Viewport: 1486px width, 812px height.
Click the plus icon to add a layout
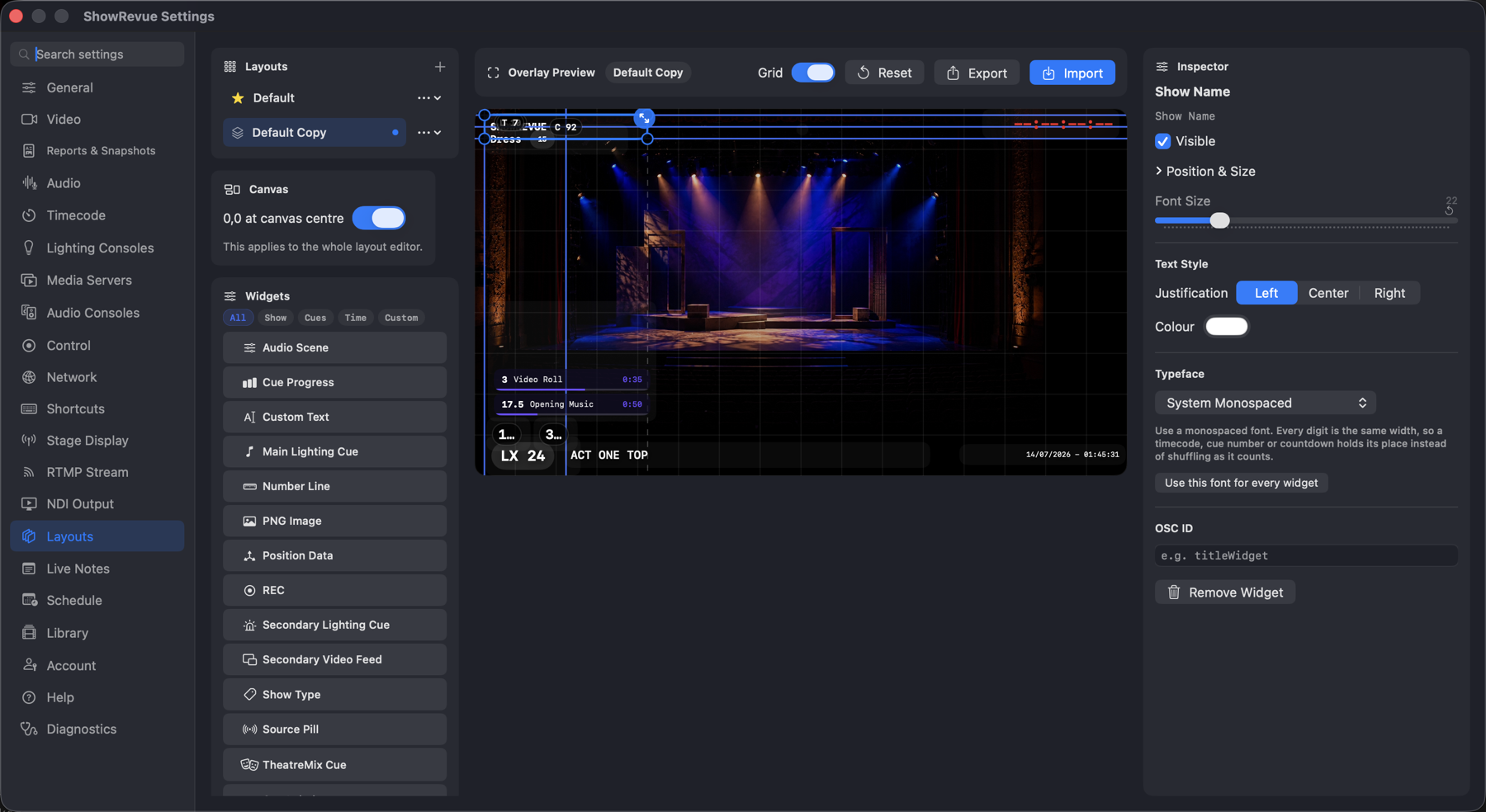[x=440, y=67]
